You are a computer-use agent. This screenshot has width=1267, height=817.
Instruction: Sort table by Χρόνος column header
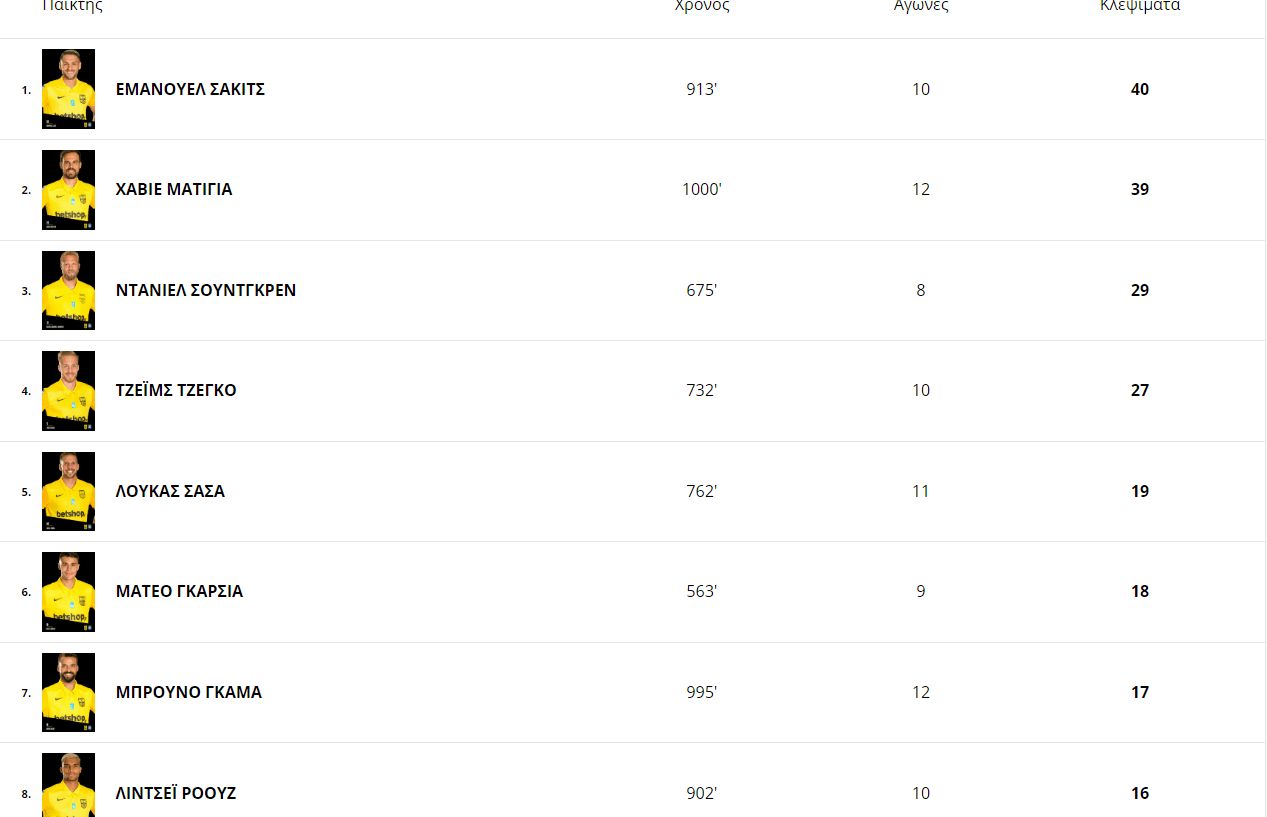point(702,5)
